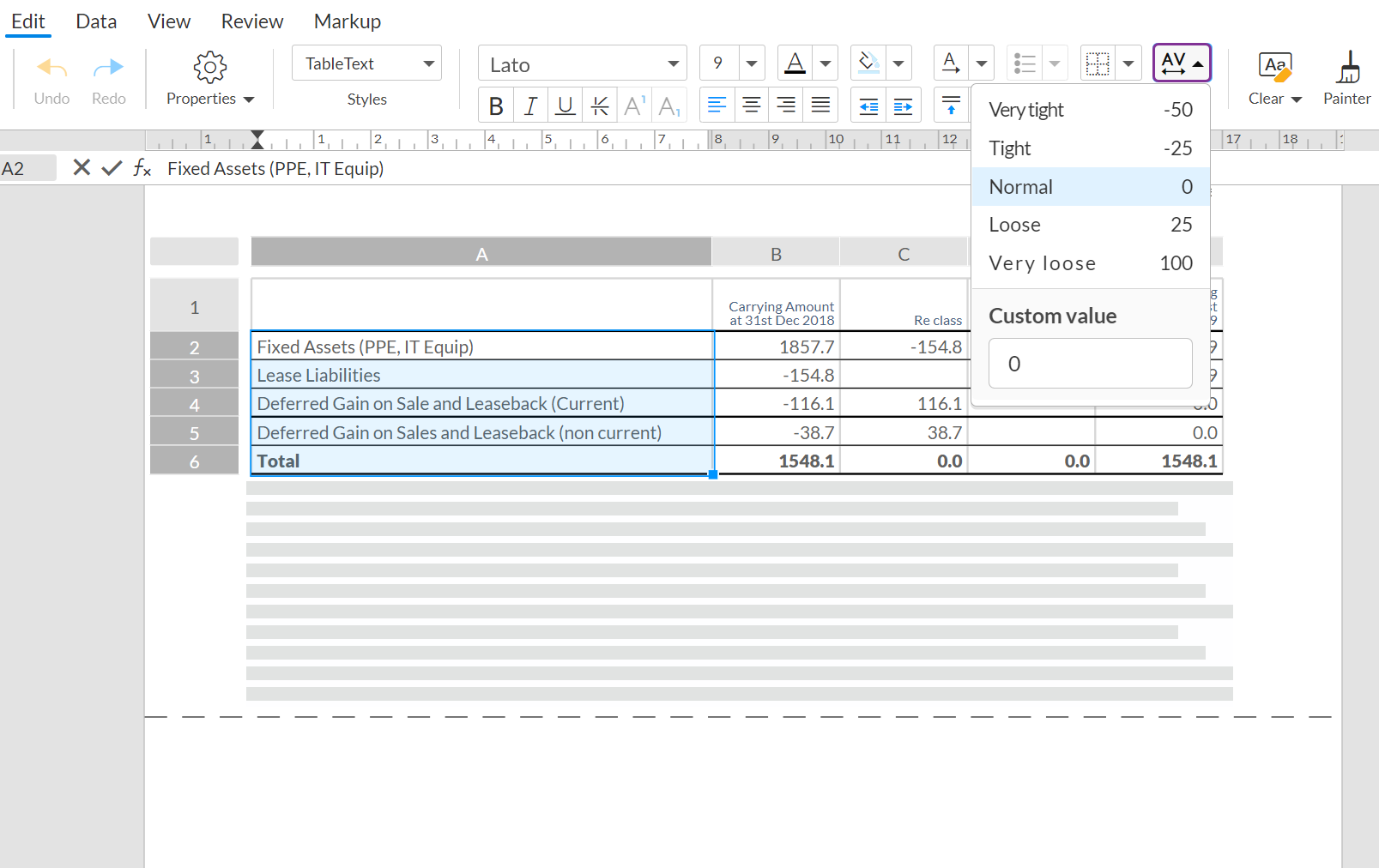The width and height of the screenshot is (1379, 868).
Task: Click the Format Painter brush icon
Action: (1348, 67)
